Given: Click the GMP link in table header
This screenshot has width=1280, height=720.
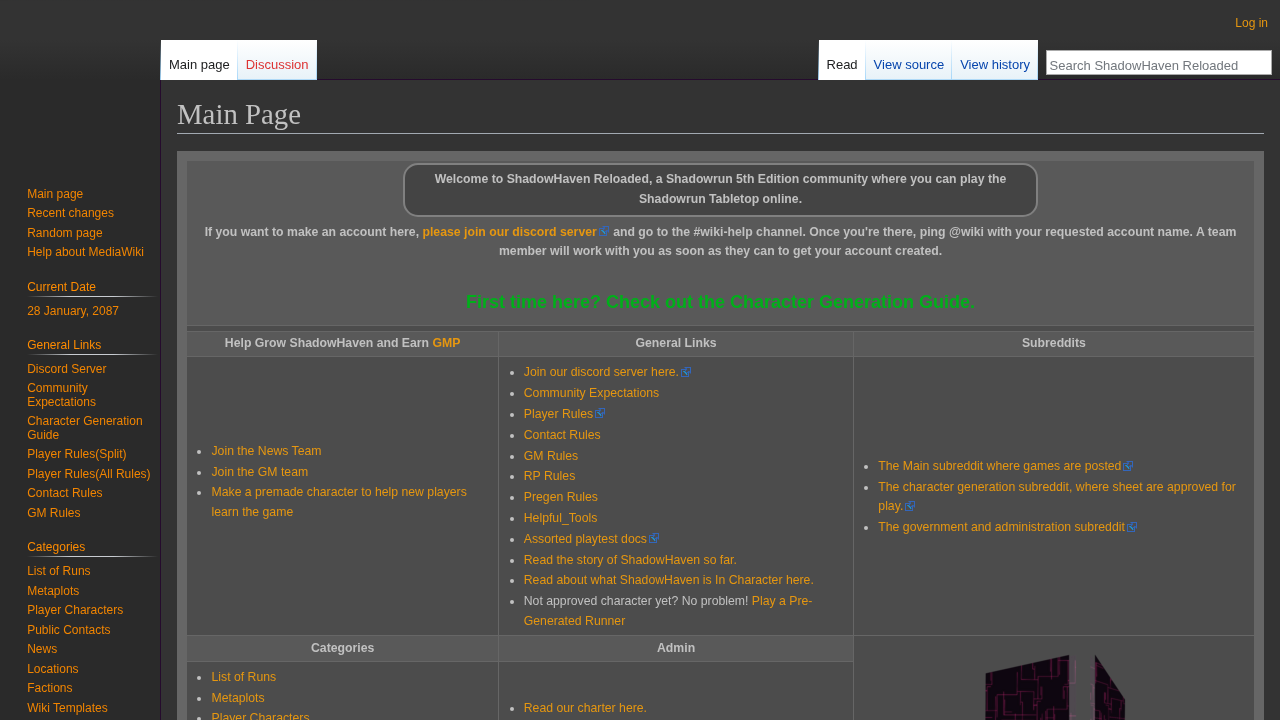Looking at the screenshot, I should [446, 343].
